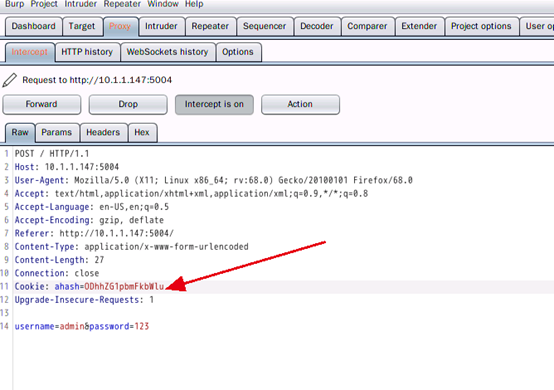The image size is (554, 390).
Task: Click the Upgrade-Insecure-Requests header line
Action: (84, 300)
